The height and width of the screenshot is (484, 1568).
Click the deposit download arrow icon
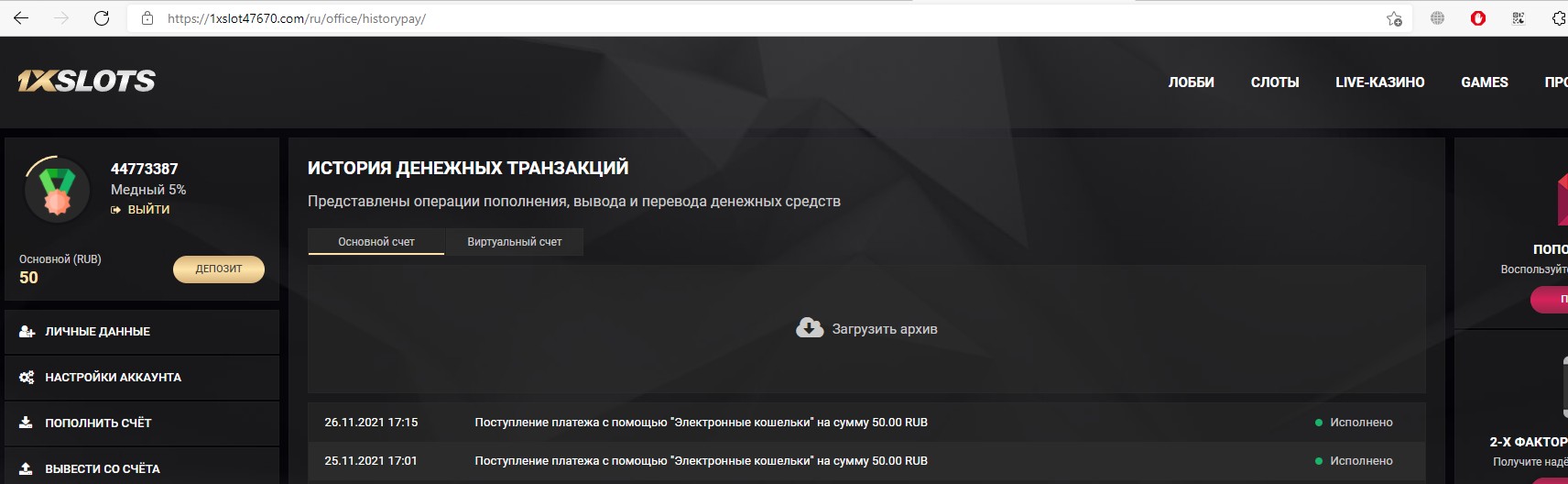tap(26, 423)
